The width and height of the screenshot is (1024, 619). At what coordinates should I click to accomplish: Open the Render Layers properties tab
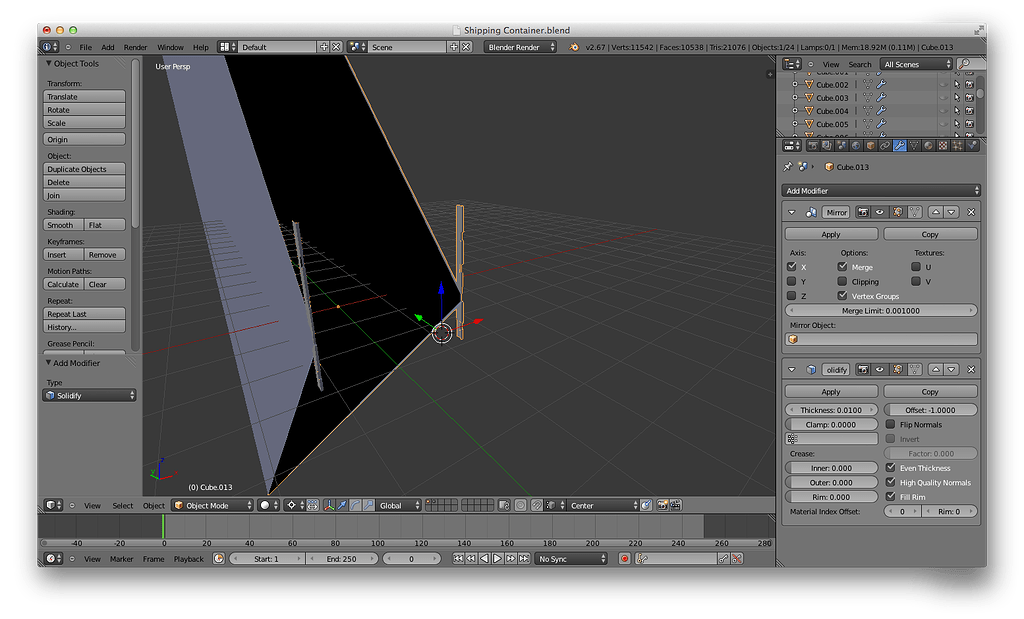point(827,146)
